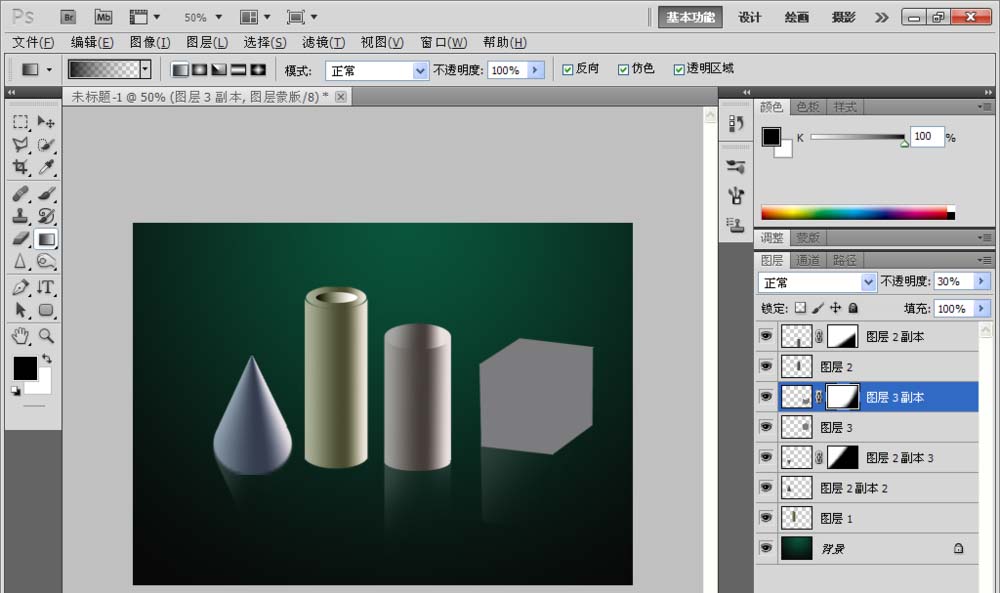Hide the 图层 2 副本 layer
The image size is (1000, 593).
(x=766, y=335)
